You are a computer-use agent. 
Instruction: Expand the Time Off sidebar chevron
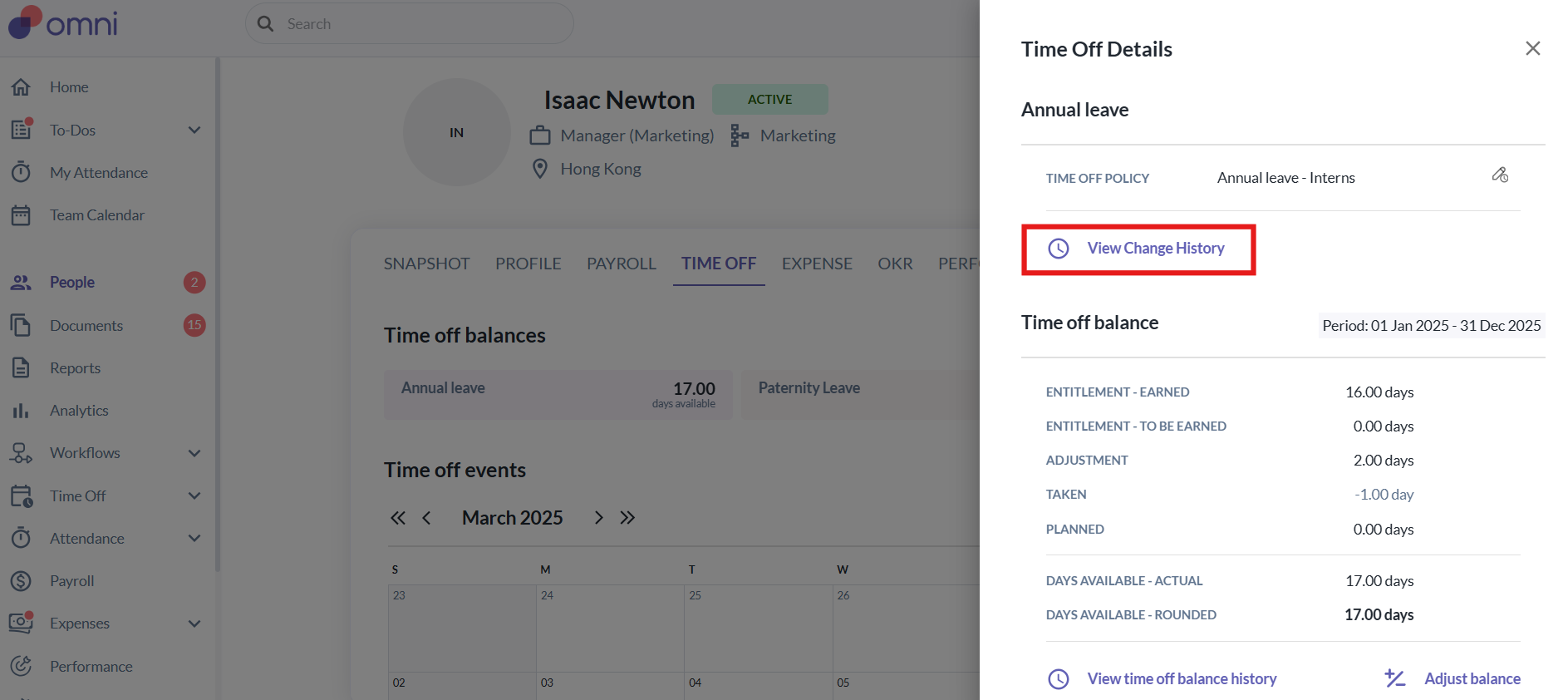[194, 496]
